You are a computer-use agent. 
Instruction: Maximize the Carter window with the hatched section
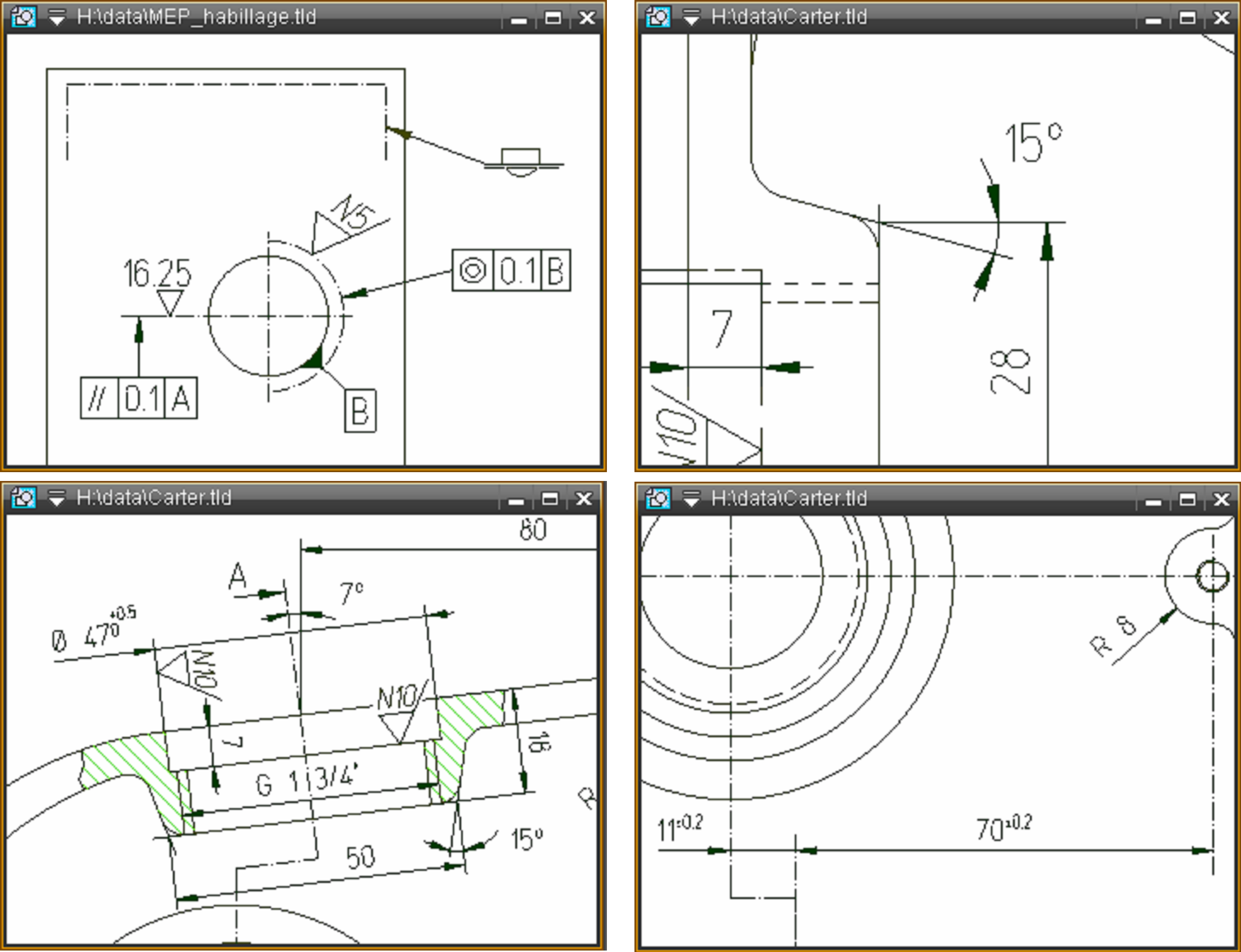(550, 499)
